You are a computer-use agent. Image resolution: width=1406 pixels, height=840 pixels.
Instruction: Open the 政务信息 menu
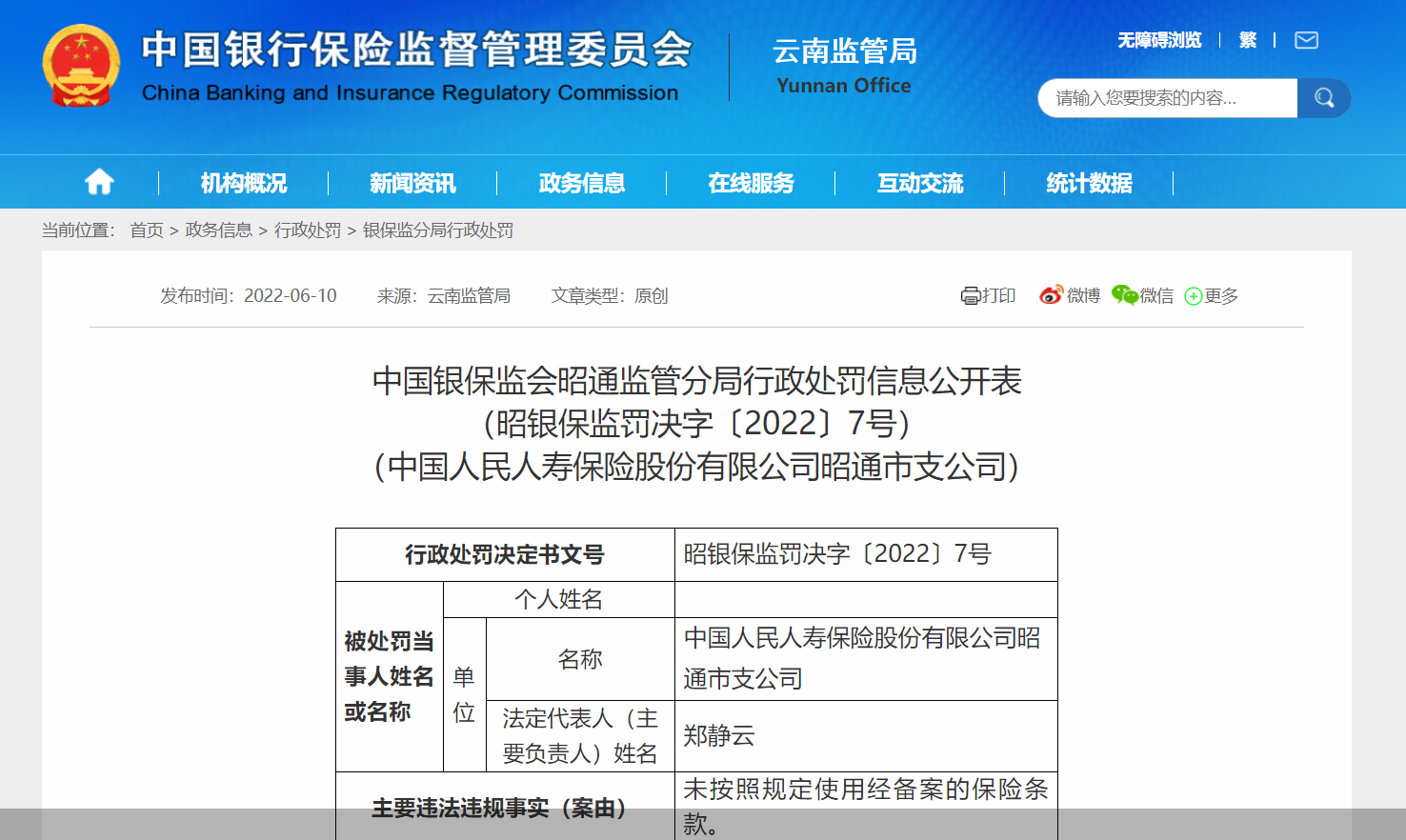coord(580,182)
